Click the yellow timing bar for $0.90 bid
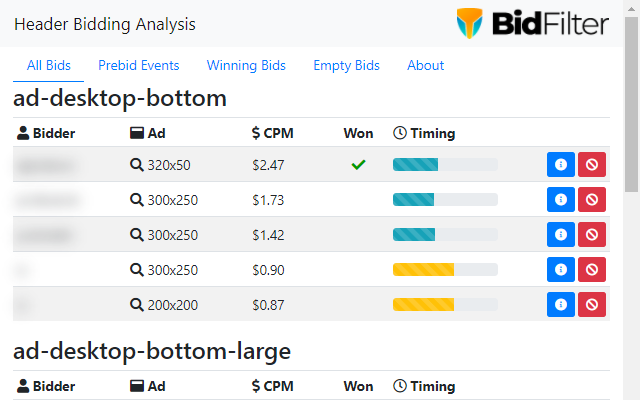640x400 pixels. click(445, 270)
